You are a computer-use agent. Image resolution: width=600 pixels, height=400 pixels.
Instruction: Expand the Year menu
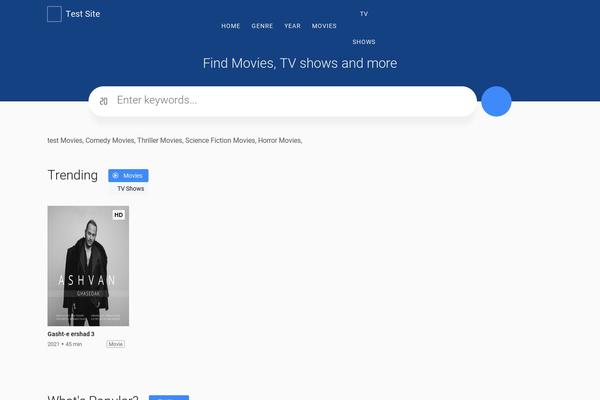[292, 26]
